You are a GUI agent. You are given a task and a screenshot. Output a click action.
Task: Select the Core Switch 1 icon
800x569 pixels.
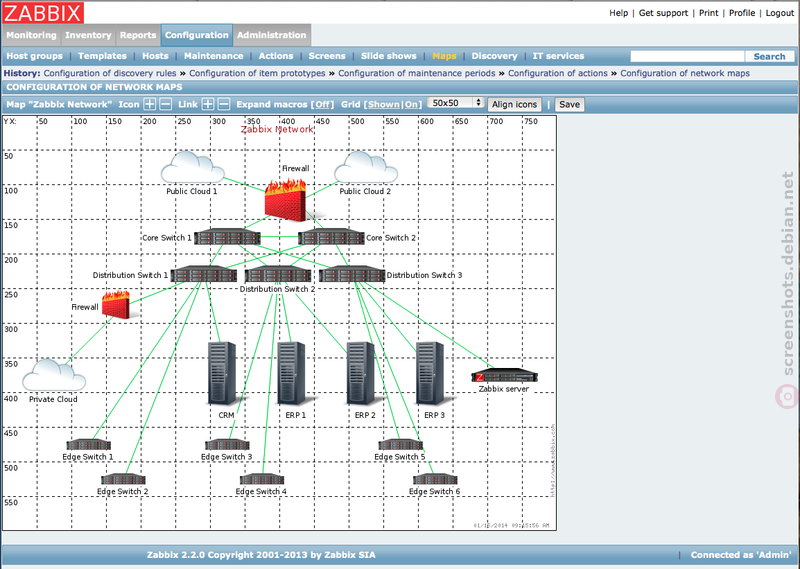tap(227, 237)
